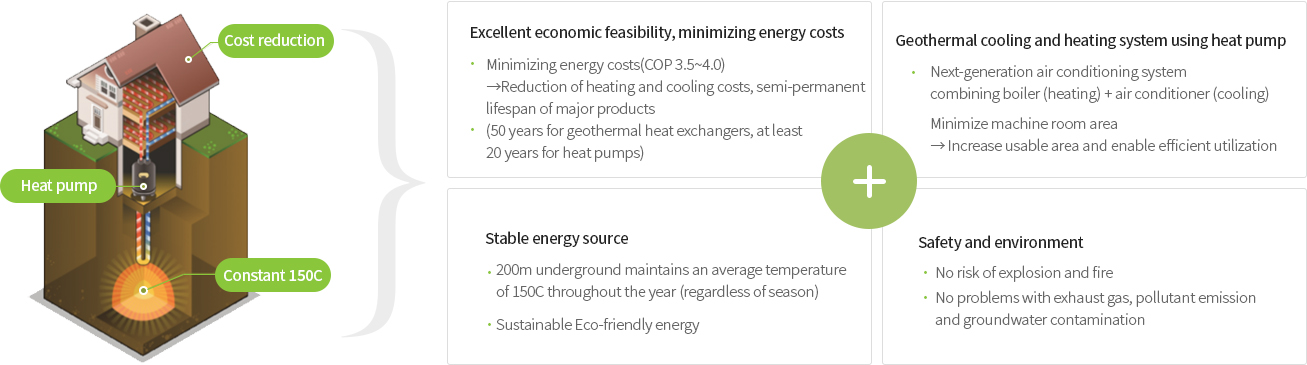
Task: Select the Heat pump label
Action: tap(56, 186)
